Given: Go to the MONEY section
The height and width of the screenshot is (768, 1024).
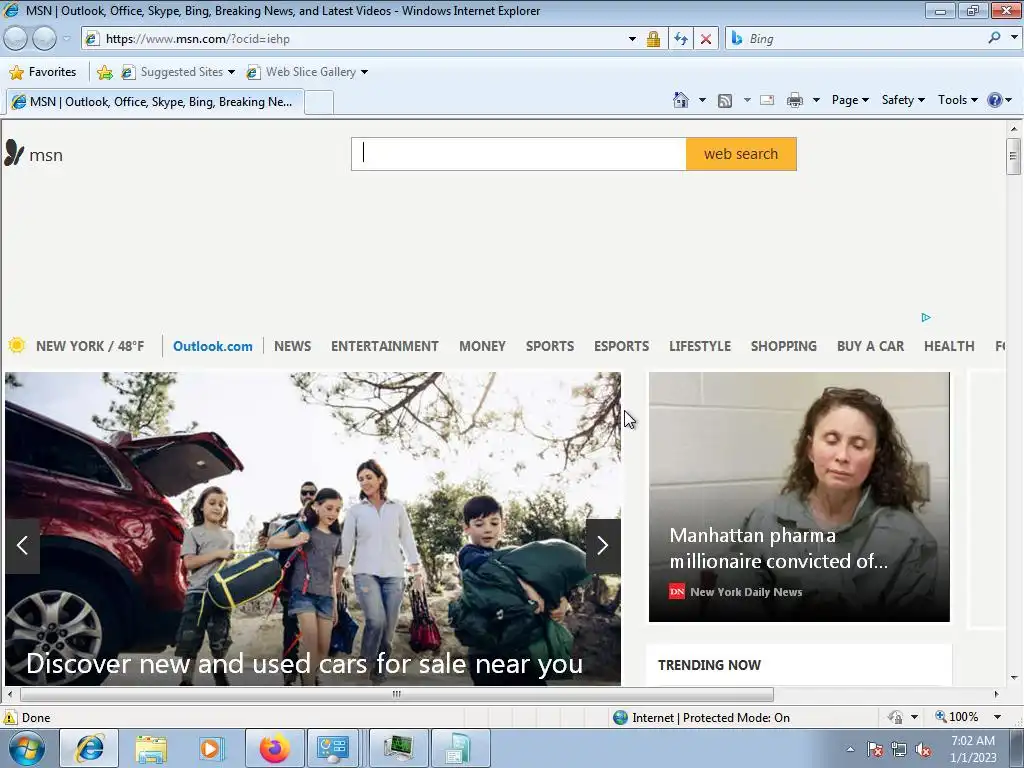Looking at the screenshot, I should pos(482,346).
